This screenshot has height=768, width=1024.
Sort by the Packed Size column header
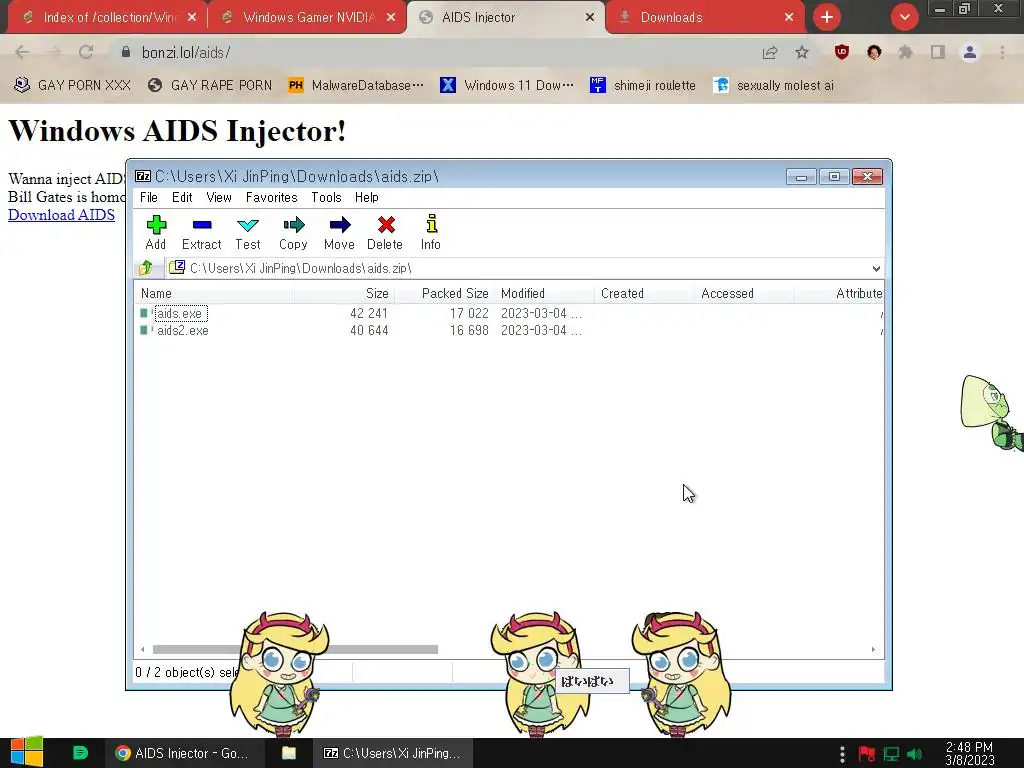click(444, 293)
